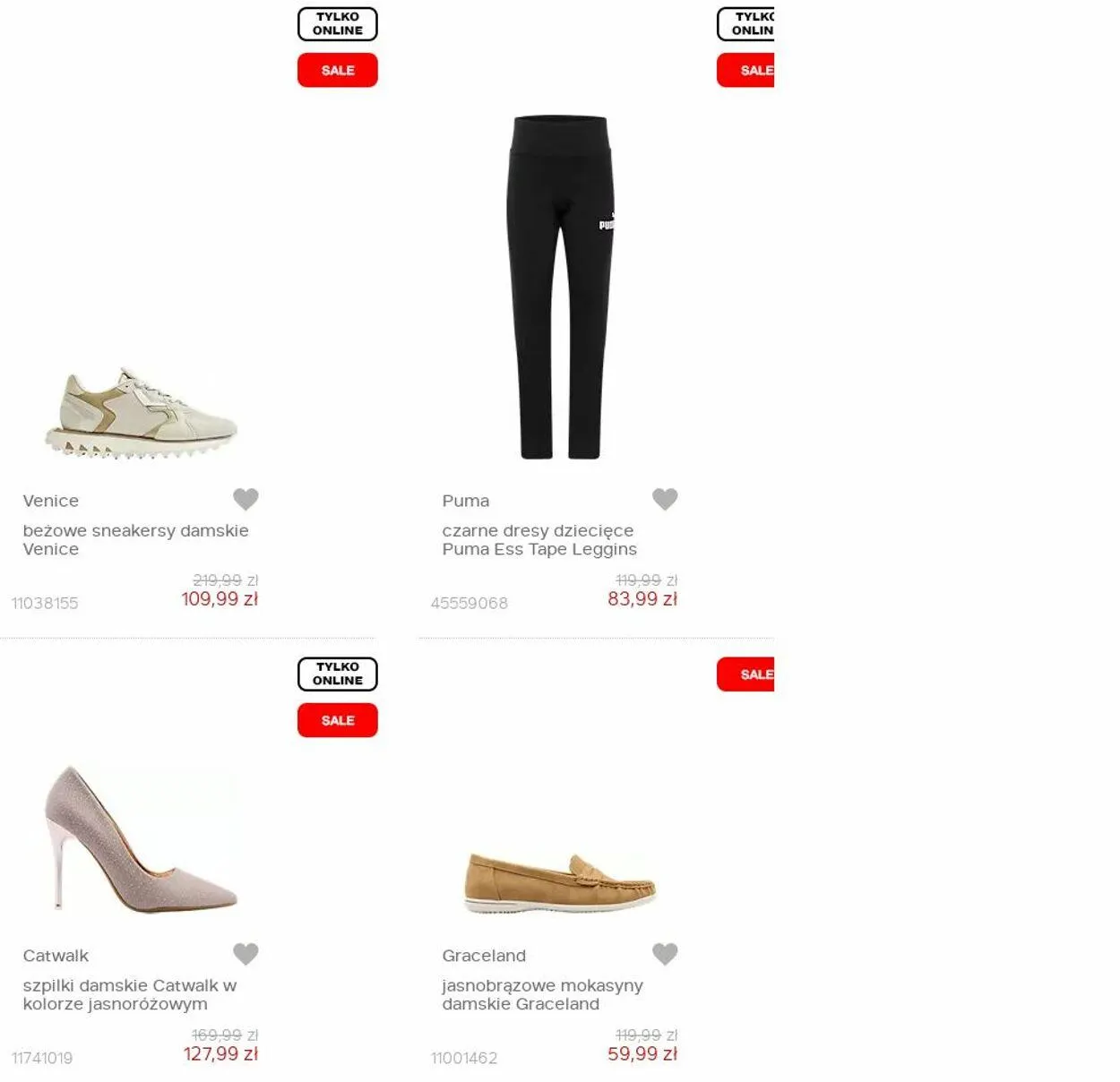
Task: Click the Venice brand name label
Action: [51, 501]
